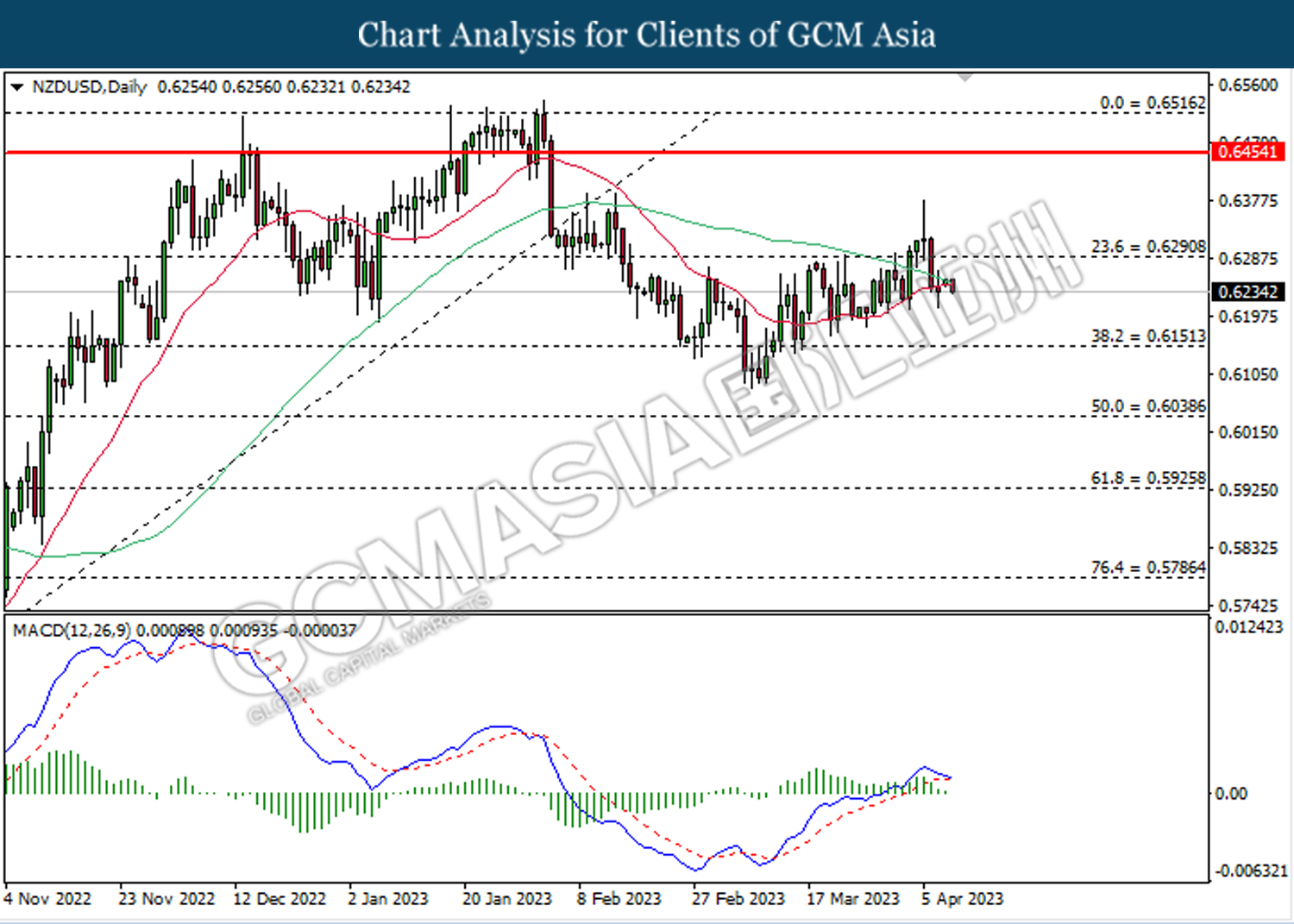This screenshot has width=1294, height=924.
Task: Click the MACD scale value 0.00
Action: click(x=1231, y=794)
